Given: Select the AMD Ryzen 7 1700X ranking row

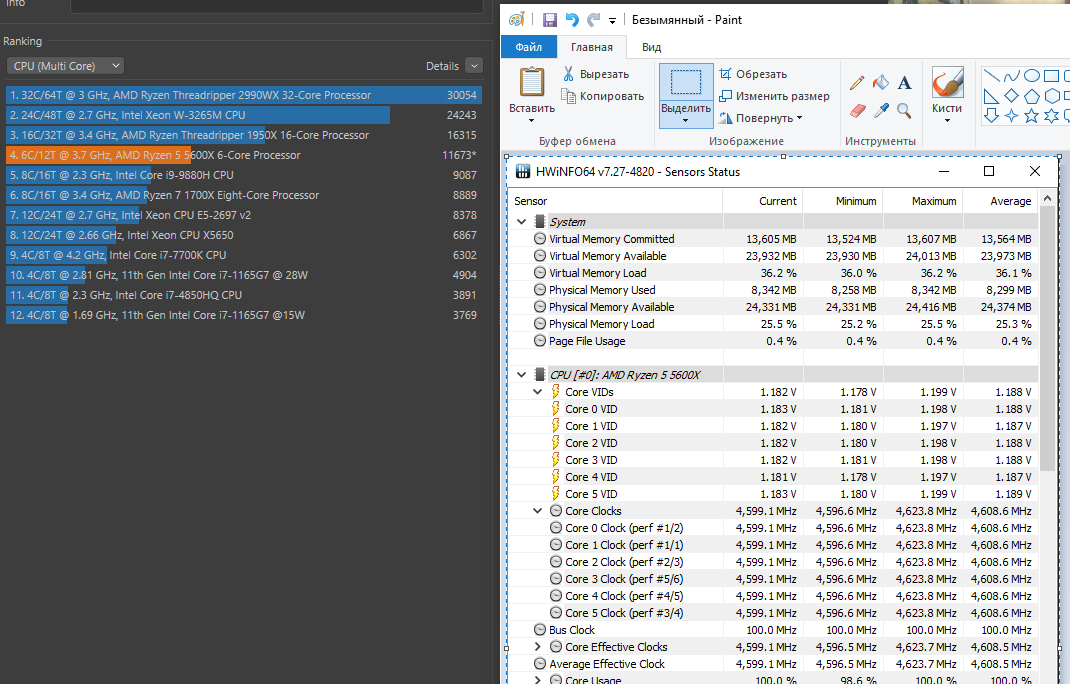Looking at the screenshot, I should tap(244, 195).
